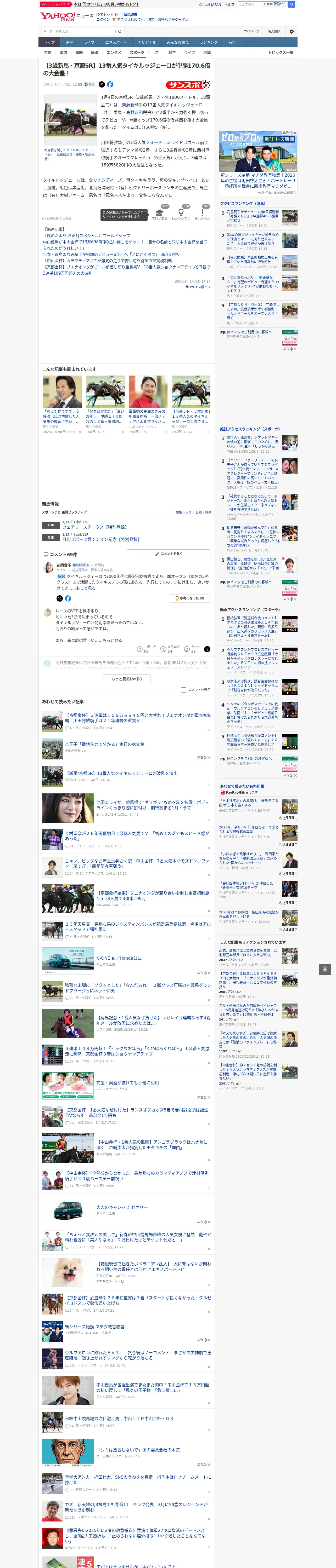Image resolution: width=336 pixels, height=1568 pixels.
Task: React with わかりやすい lightbulb icon
Action: click(181, 213)
